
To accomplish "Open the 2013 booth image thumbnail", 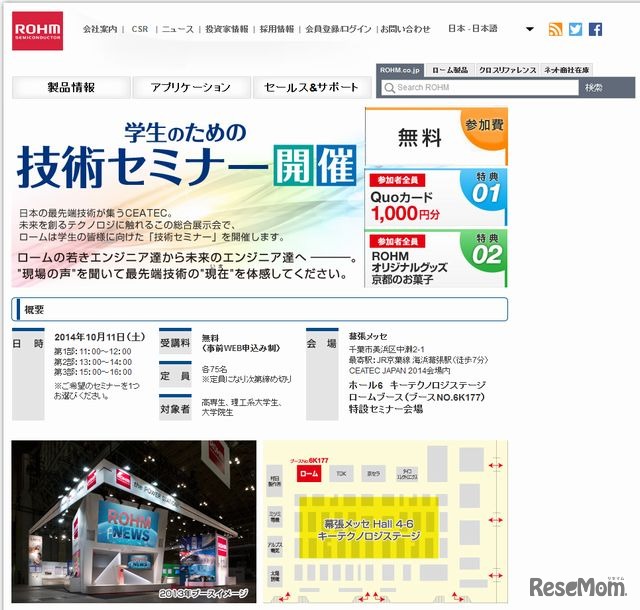I will (x=134, y=521).
